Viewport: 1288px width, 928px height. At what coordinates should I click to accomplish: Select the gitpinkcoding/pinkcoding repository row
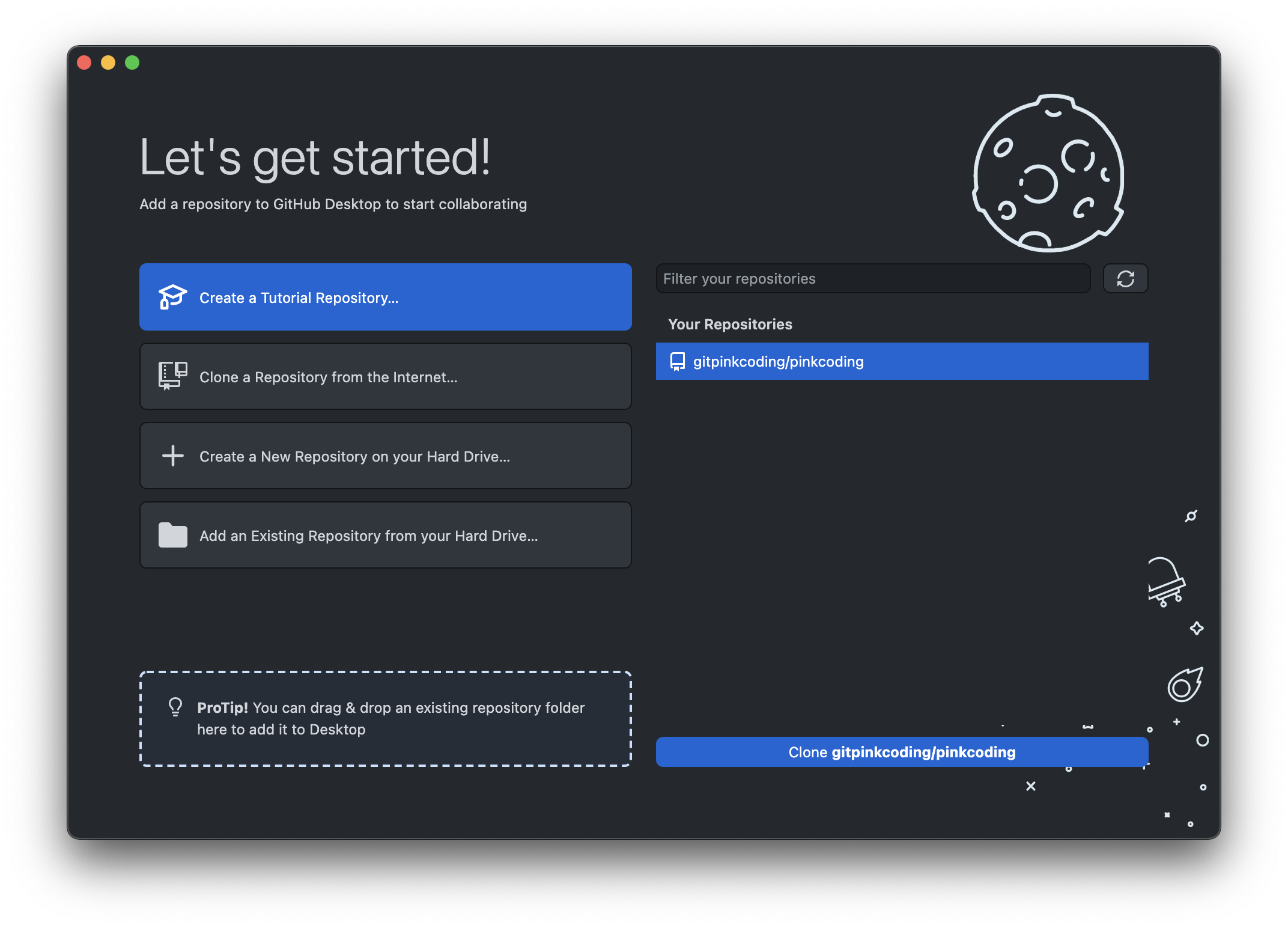click(x=902, y=361)
